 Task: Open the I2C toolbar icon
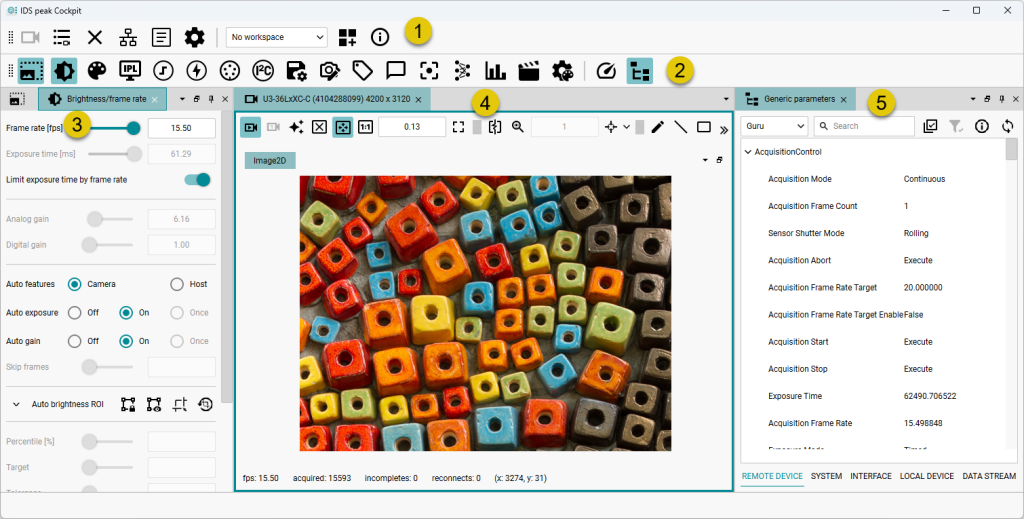click(x=263, y=71)
